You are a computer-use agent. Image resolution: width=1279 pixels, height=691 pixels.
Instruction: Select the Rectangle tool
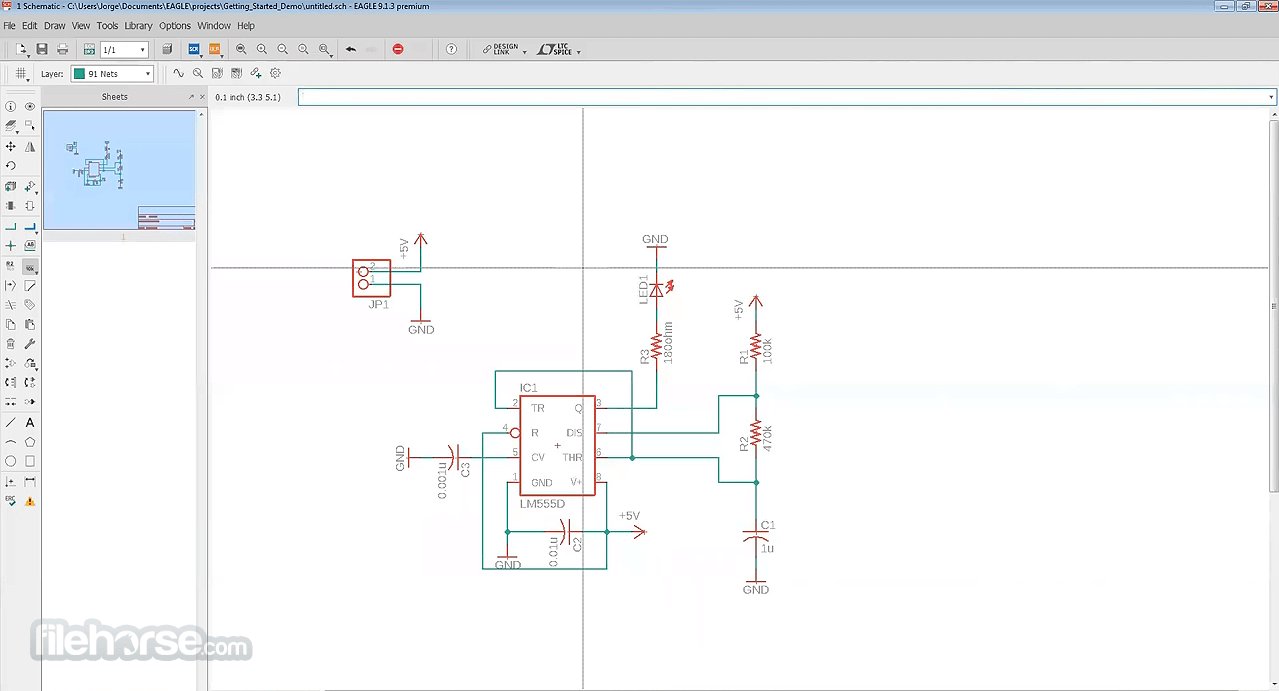pyautogui.click(x=30, y=462)
